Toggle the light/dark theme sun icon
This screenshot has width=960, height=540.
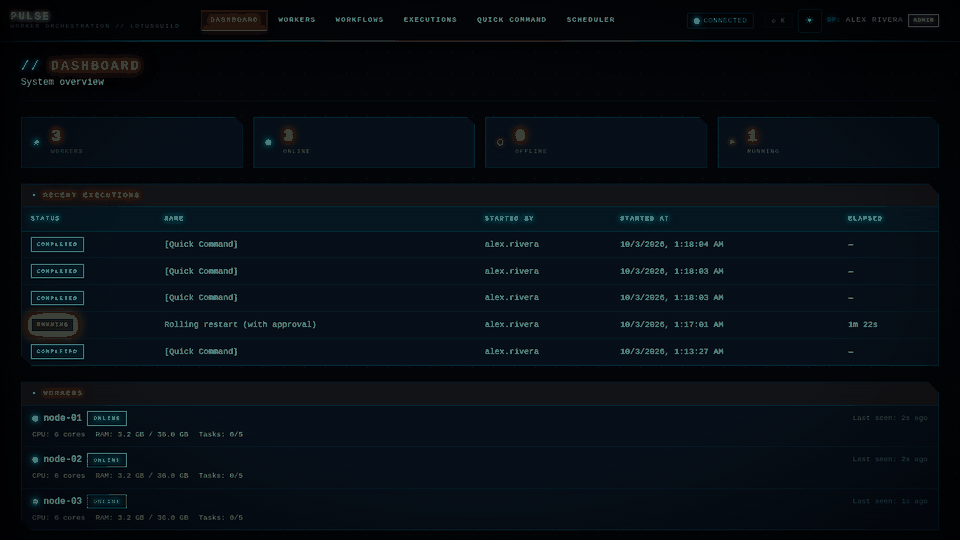pos(809,20)
